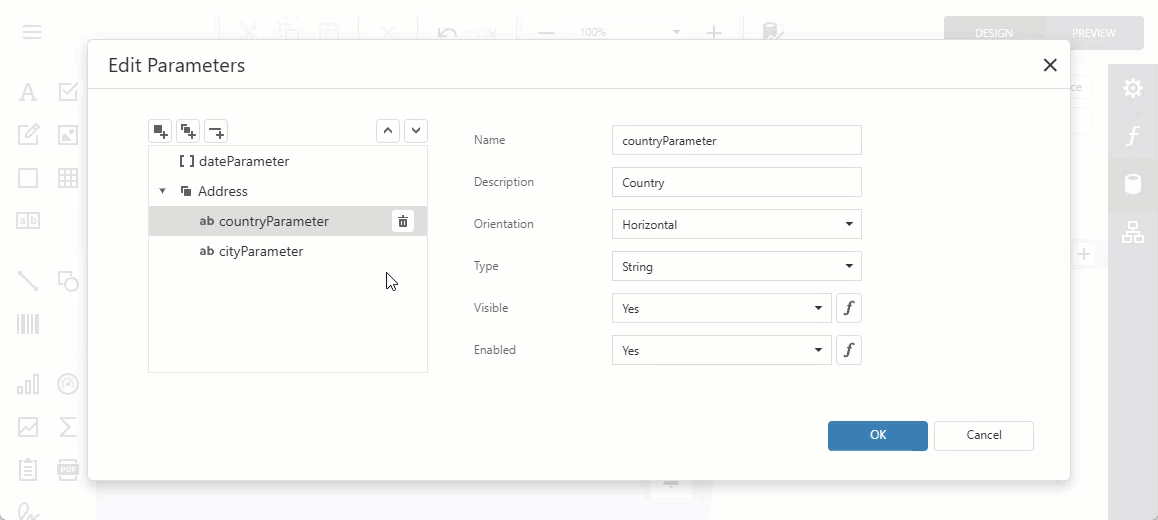Click the Validate Bindings database toolbar icon
This screenshot has height=520, width=1158.
772,32
